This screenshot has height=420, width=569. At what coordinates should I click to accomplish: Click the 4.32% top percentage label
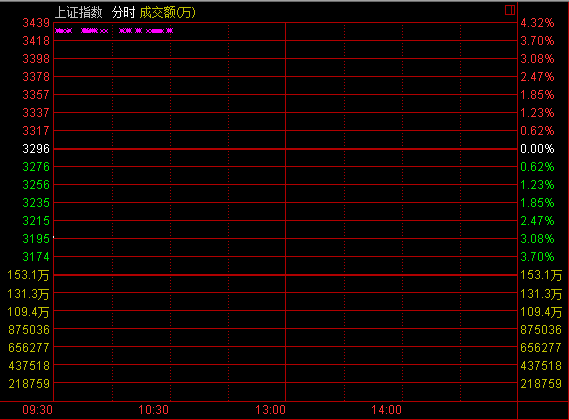pos(537,23)
